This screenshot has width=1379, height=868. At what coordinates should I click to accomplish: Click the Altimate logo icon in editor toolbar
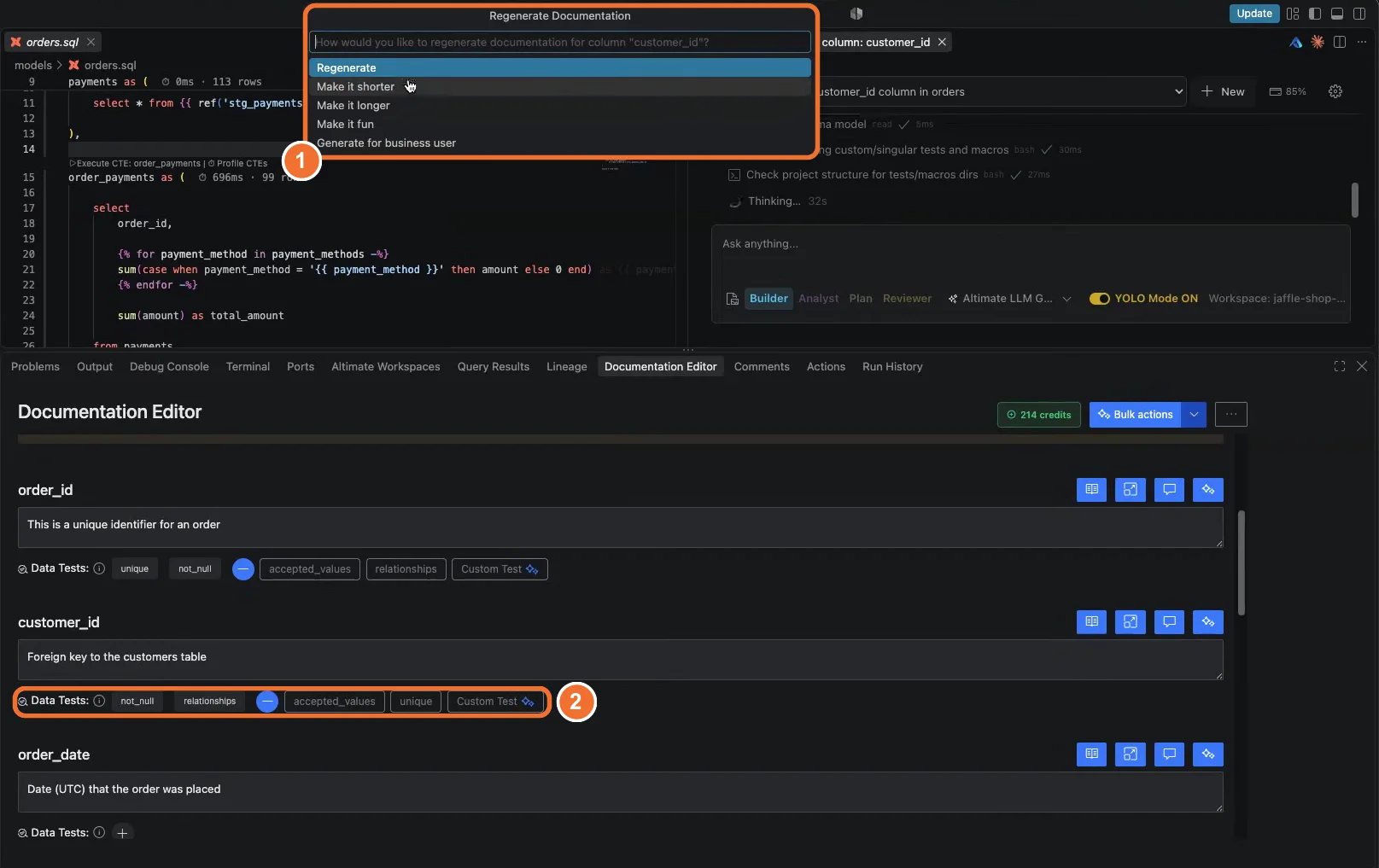1295,42
